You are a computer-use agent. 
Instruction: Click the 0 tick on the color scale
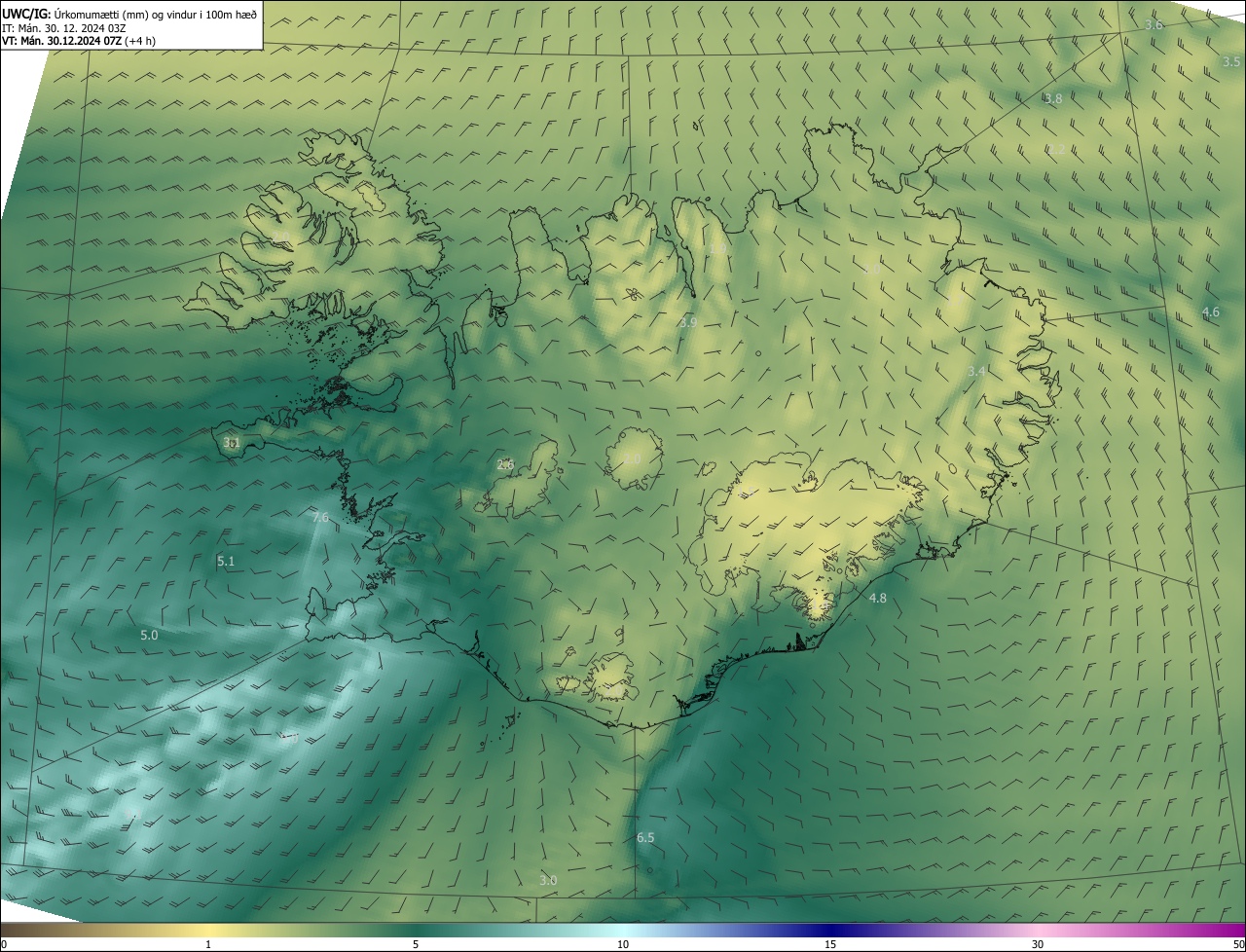[4, 944]
